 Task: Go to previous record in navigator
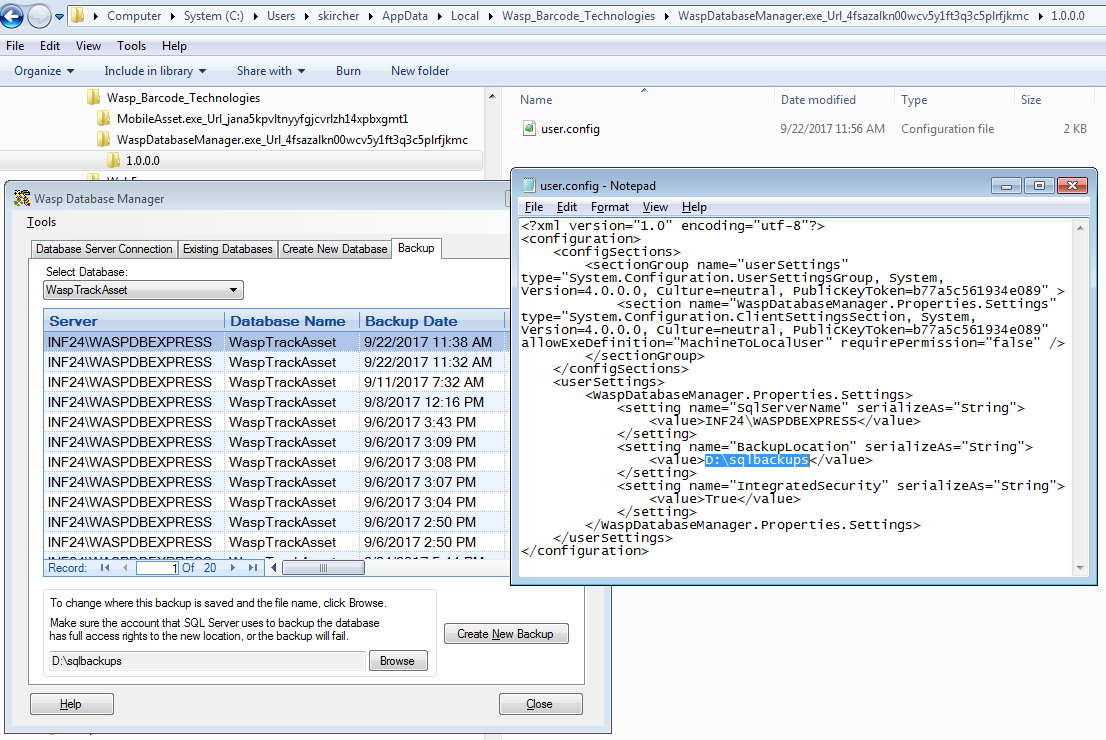point(125,568)
